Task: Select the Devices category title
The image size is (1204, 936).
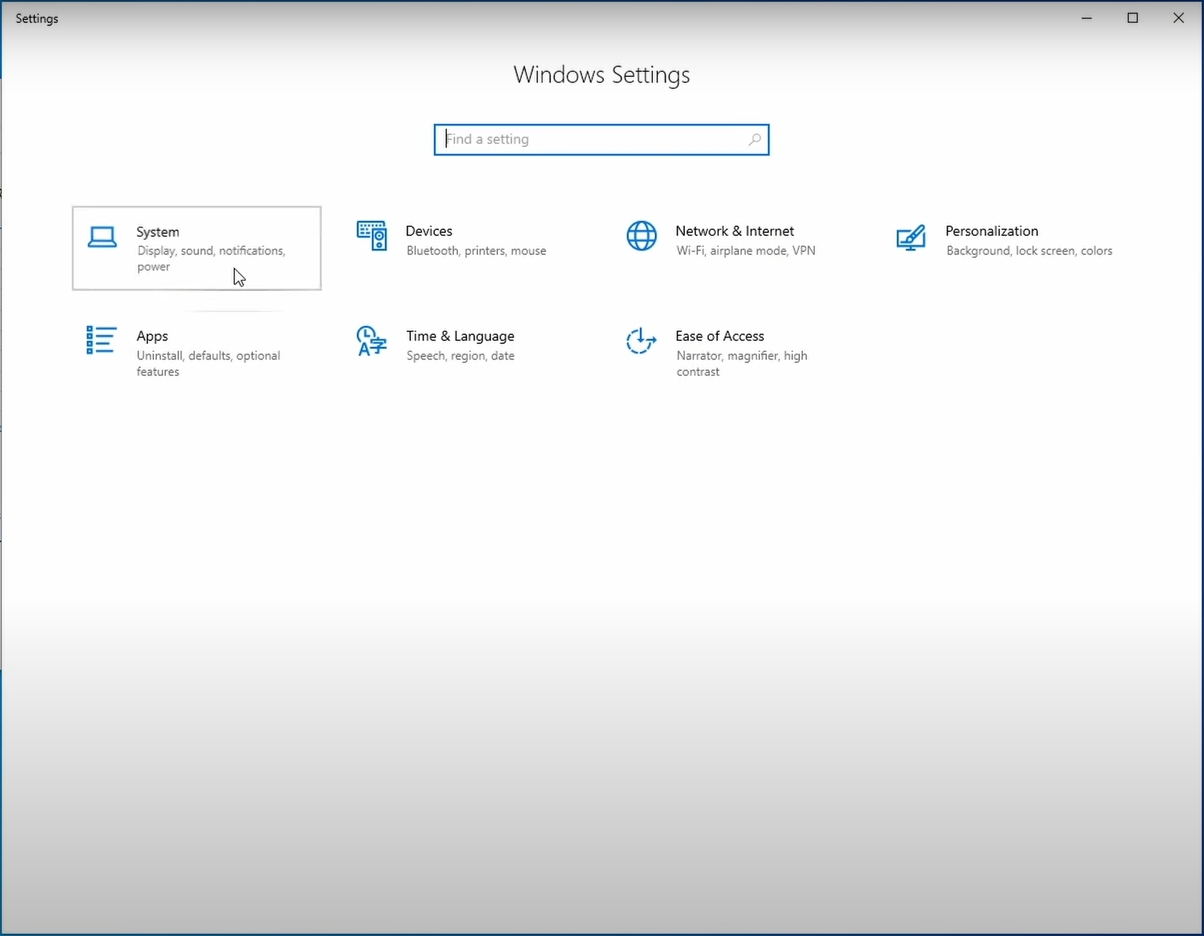Action: click(429, 231)
